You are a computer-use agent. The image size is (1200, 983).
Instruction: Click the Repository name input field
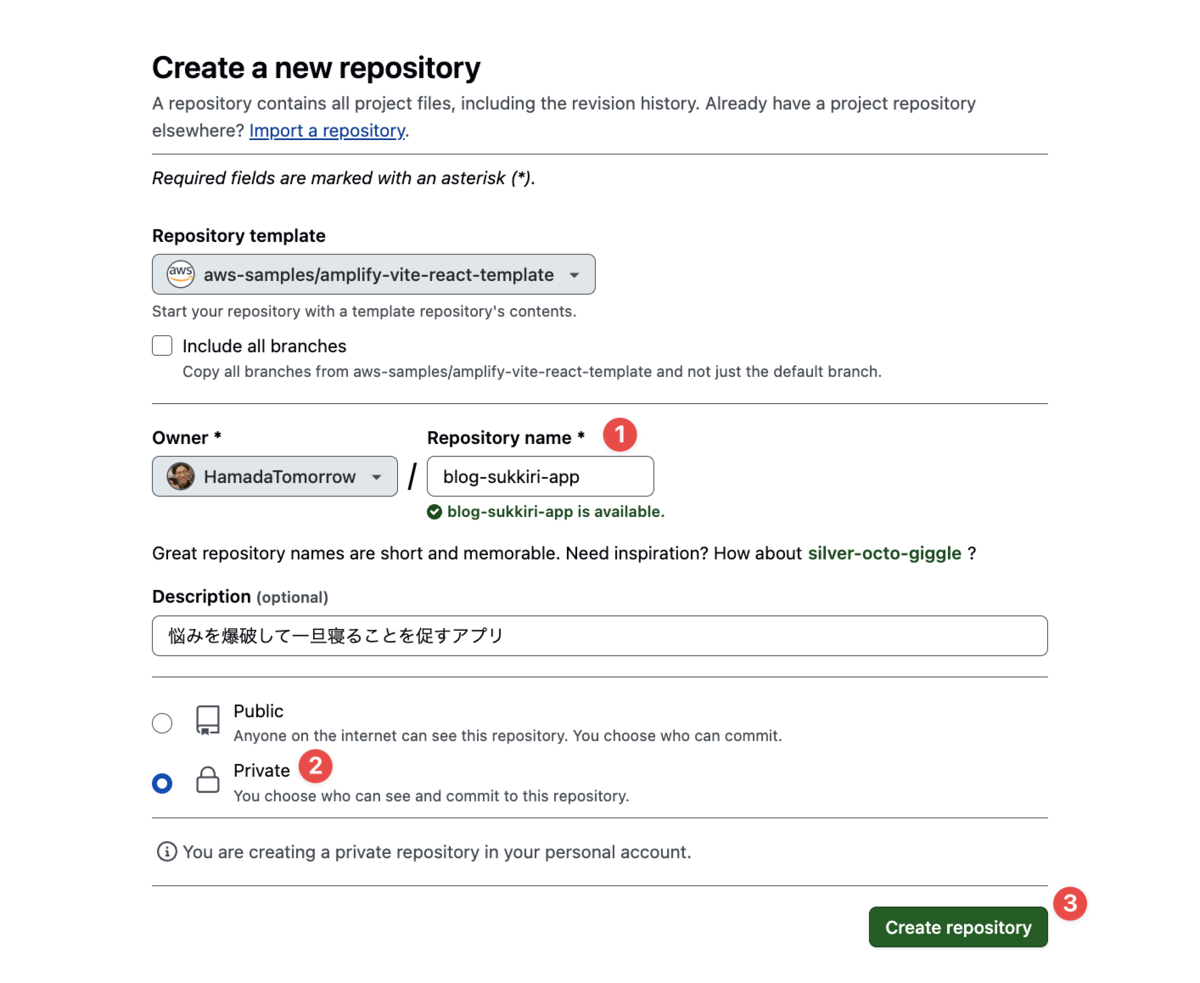541,477
